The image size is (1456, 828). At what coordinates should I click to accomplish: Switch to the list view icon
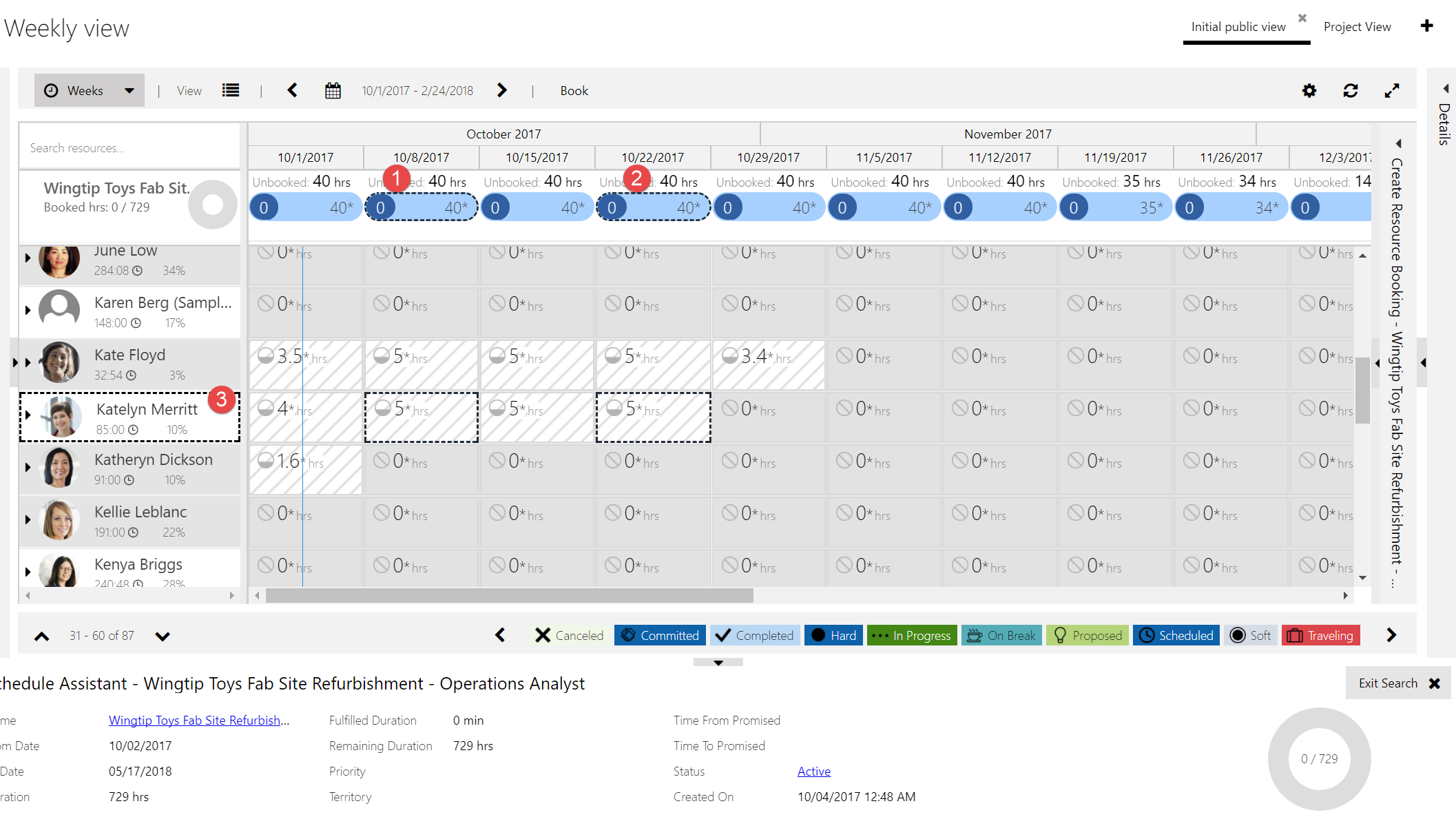point(231,91)
